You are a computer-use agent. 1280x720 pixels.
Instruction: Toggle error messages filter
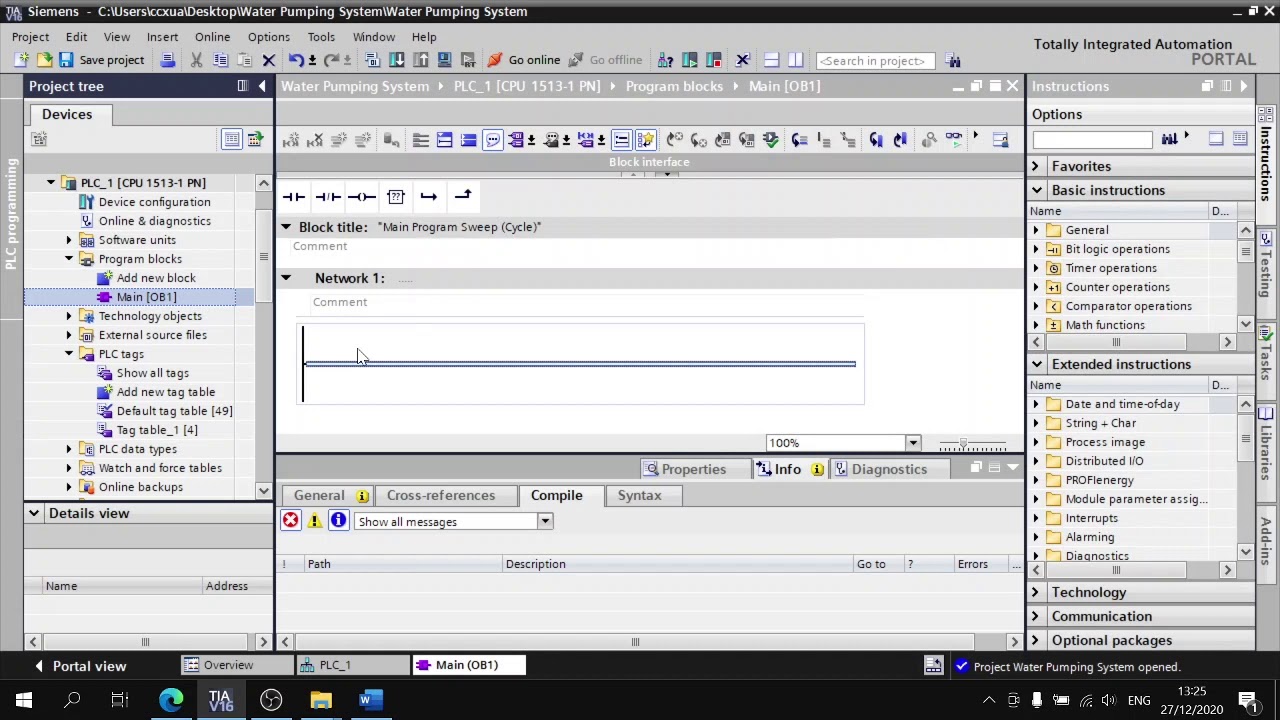[x=290, y=521]
